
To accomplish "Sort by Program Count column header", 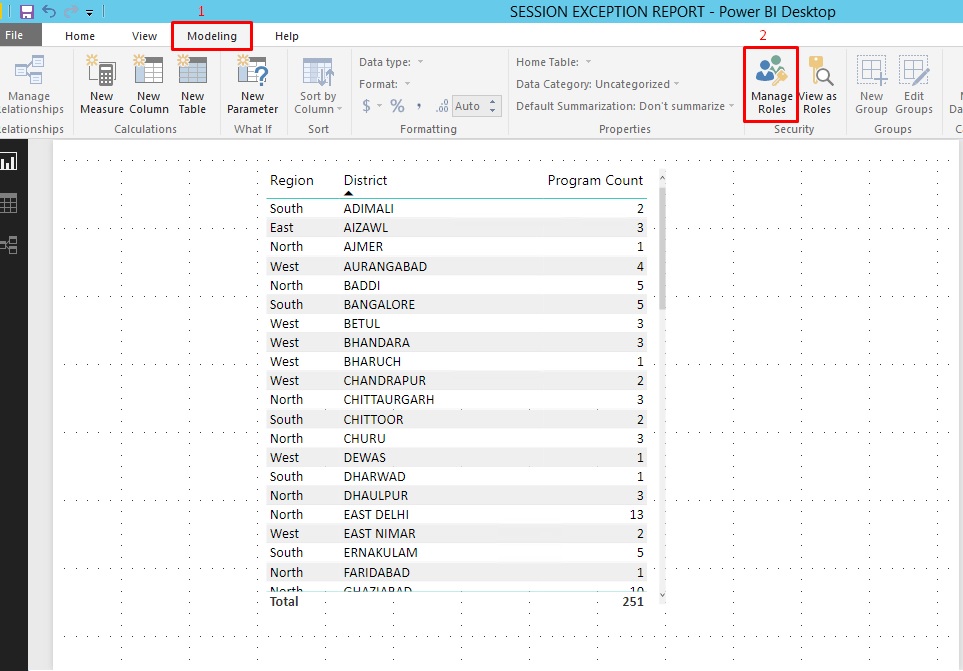I will tap(595, 180).
